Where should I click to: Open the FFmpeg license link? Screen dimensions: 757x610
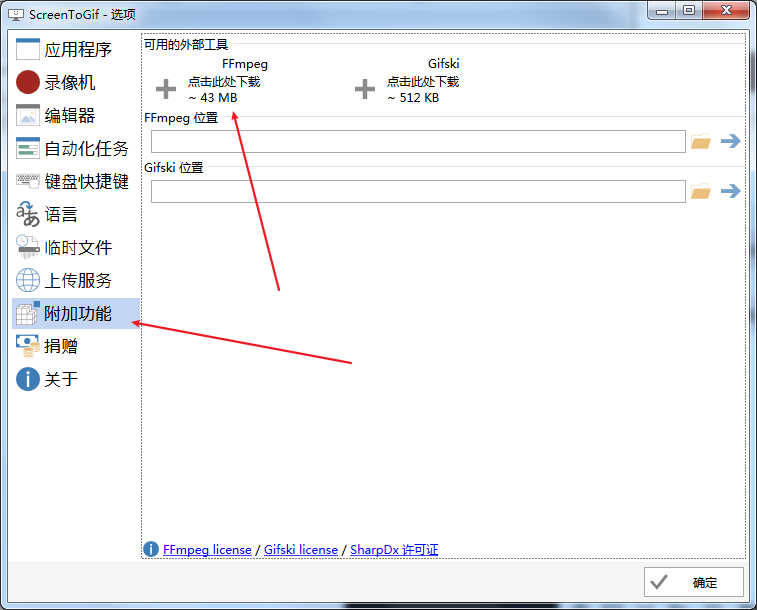[207, 550]
